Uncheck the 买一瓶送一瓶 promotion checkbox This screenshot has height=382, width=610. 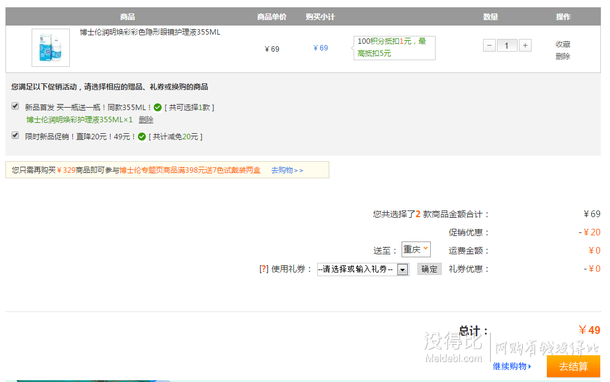(15, 106)
